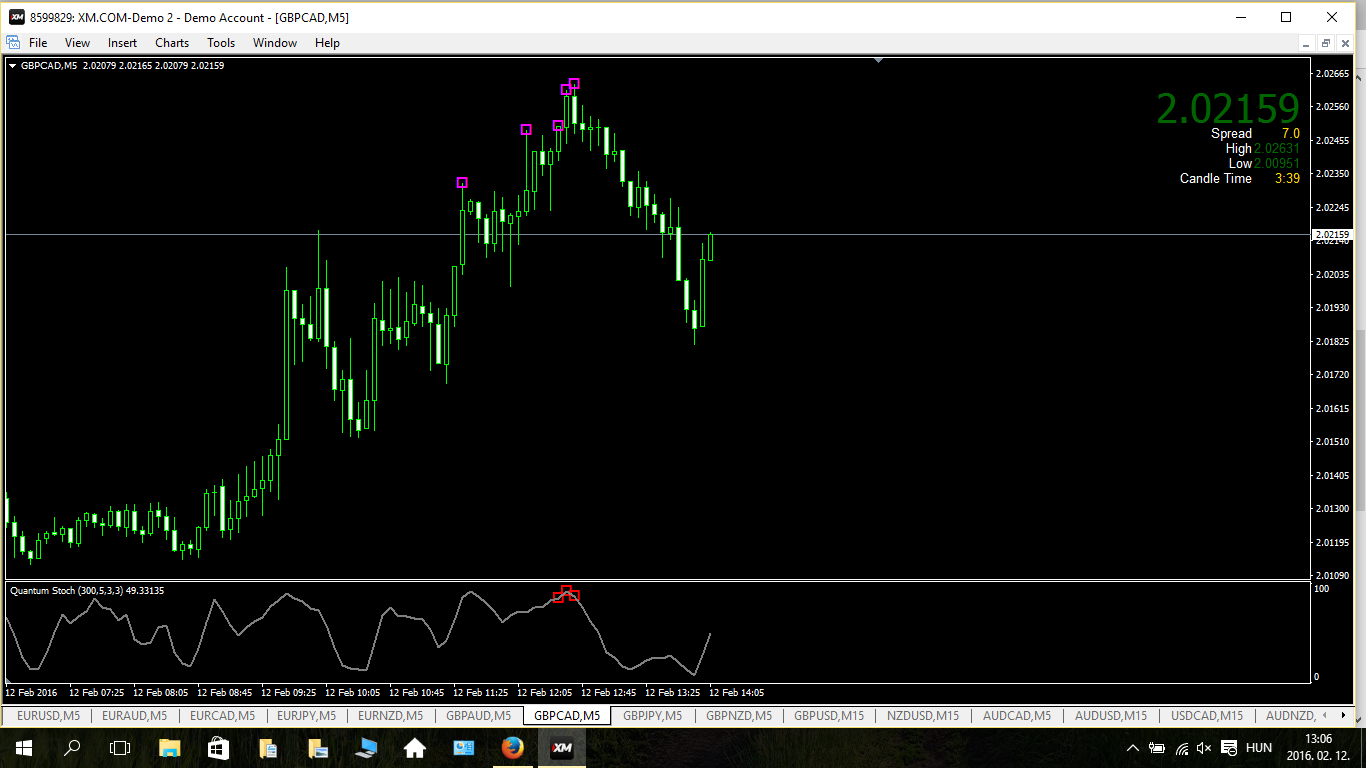The image size is (1366, 768).
Task: Switch to the EURAUD,M5 chart tab
Action: click(134, 715)
